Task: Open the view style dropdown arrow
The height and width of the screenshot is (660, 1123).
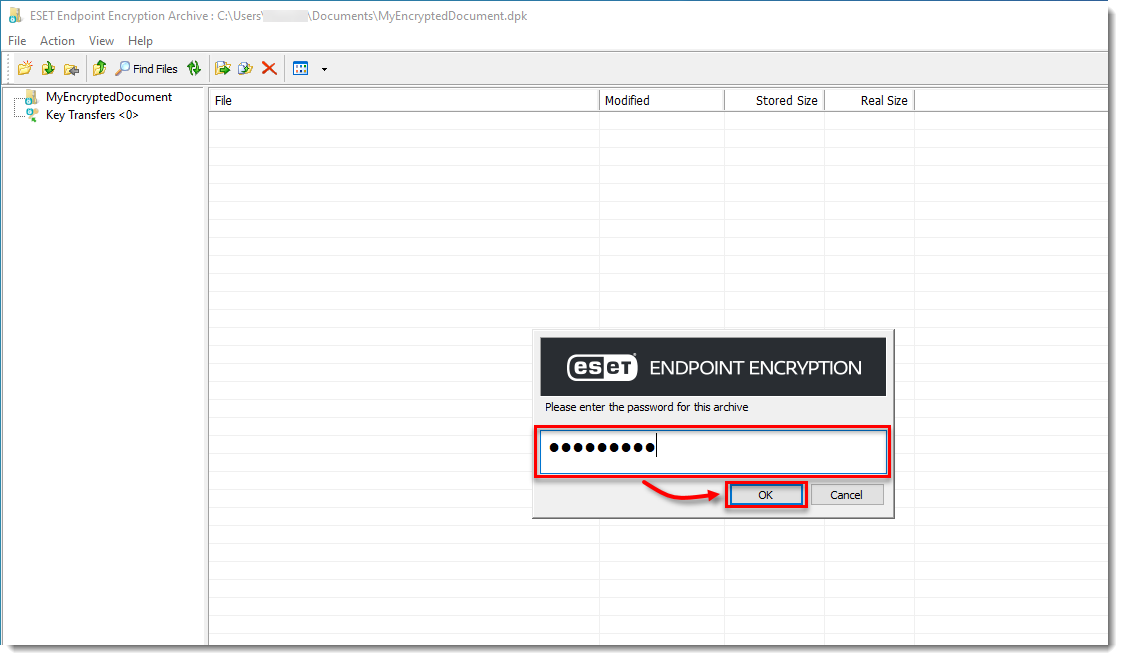Action: coord(322,68)
